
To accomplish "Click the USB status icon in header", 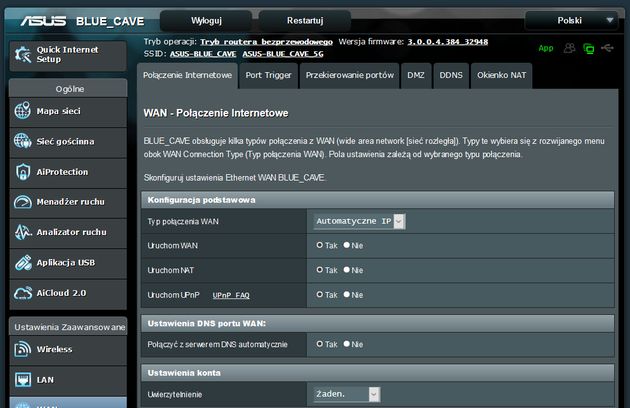I will tap(608, 48).
